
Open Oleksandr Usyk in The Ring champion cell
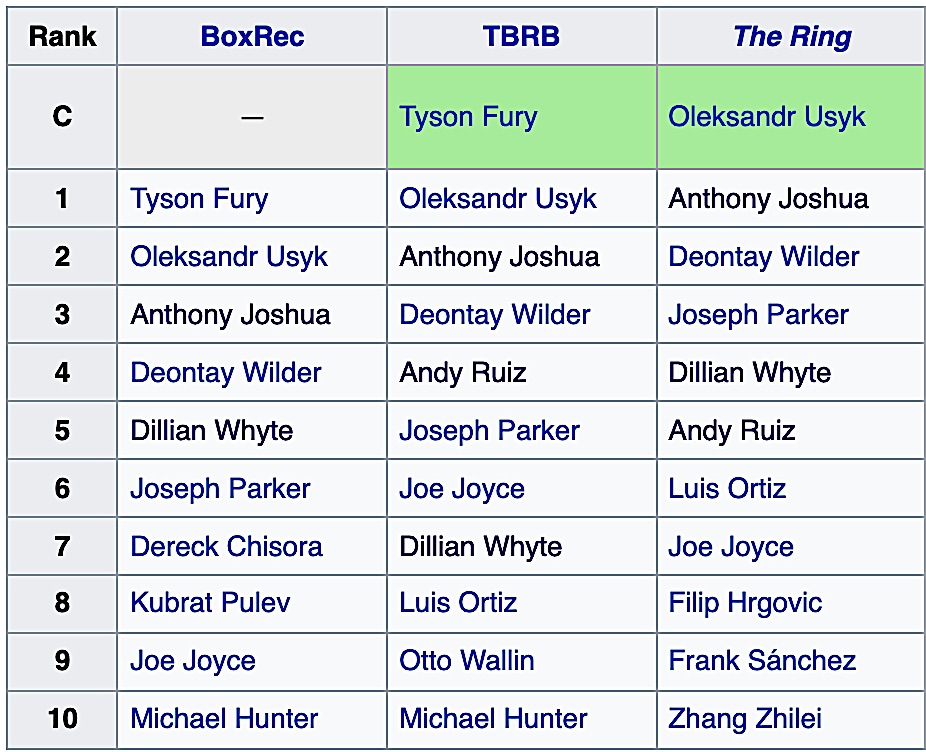[767, 117]
